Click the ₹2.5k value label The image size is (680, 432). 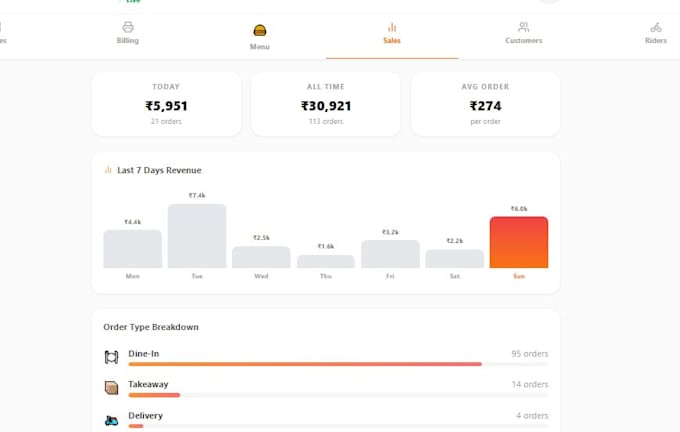tap(261, 238)
